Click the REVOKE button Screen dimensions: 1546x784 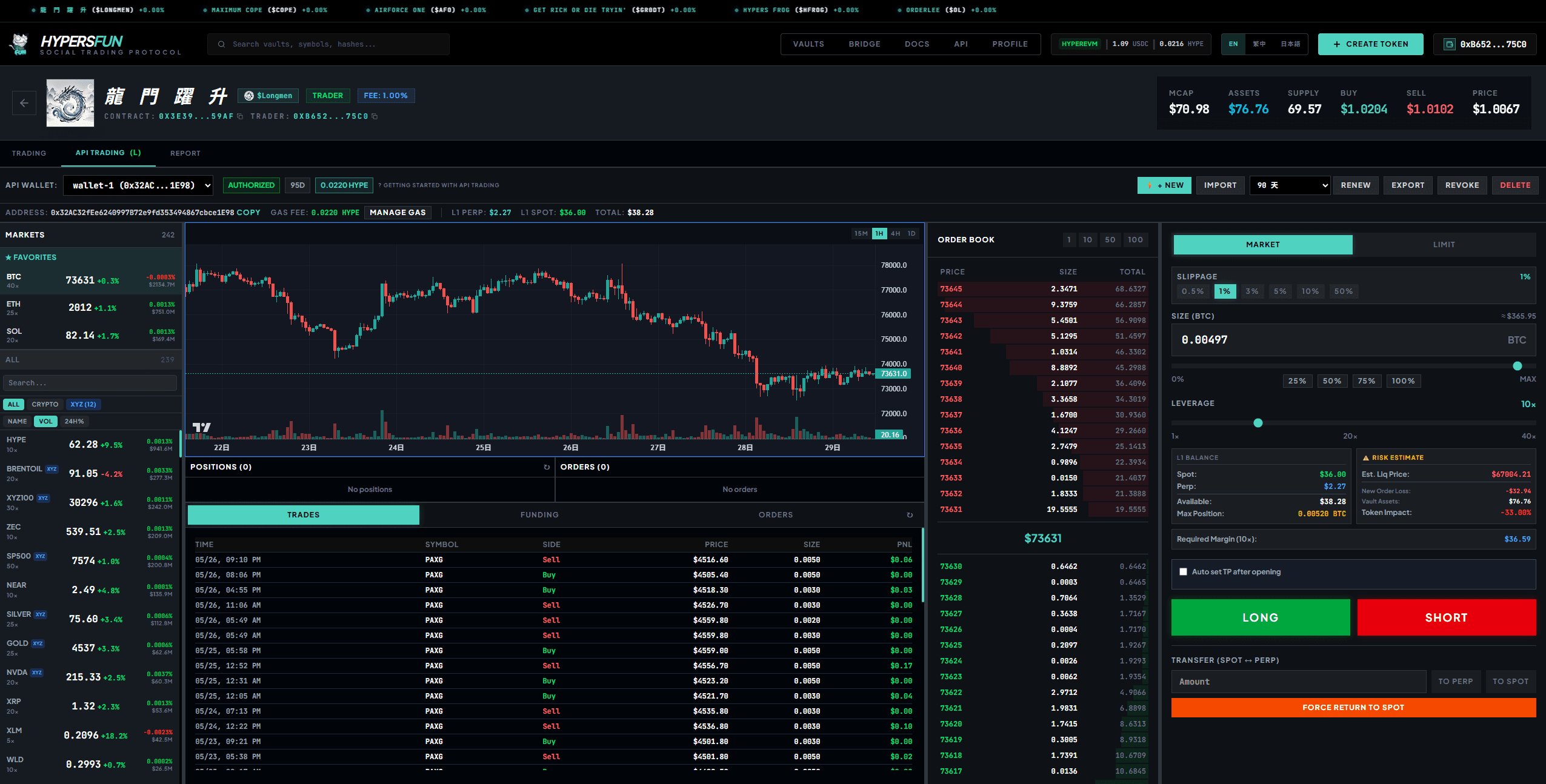click(x=1462, y=185)
